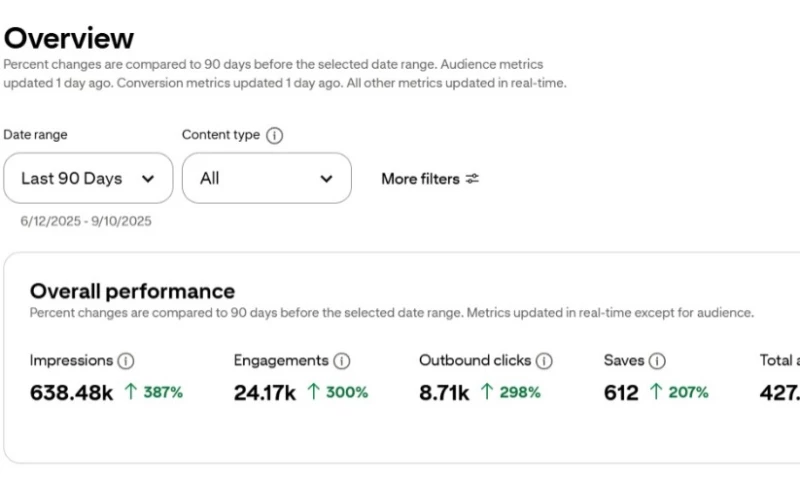The image size is (800, 480).
Task: Click the 612 Saves value
Action: point(621,393)
